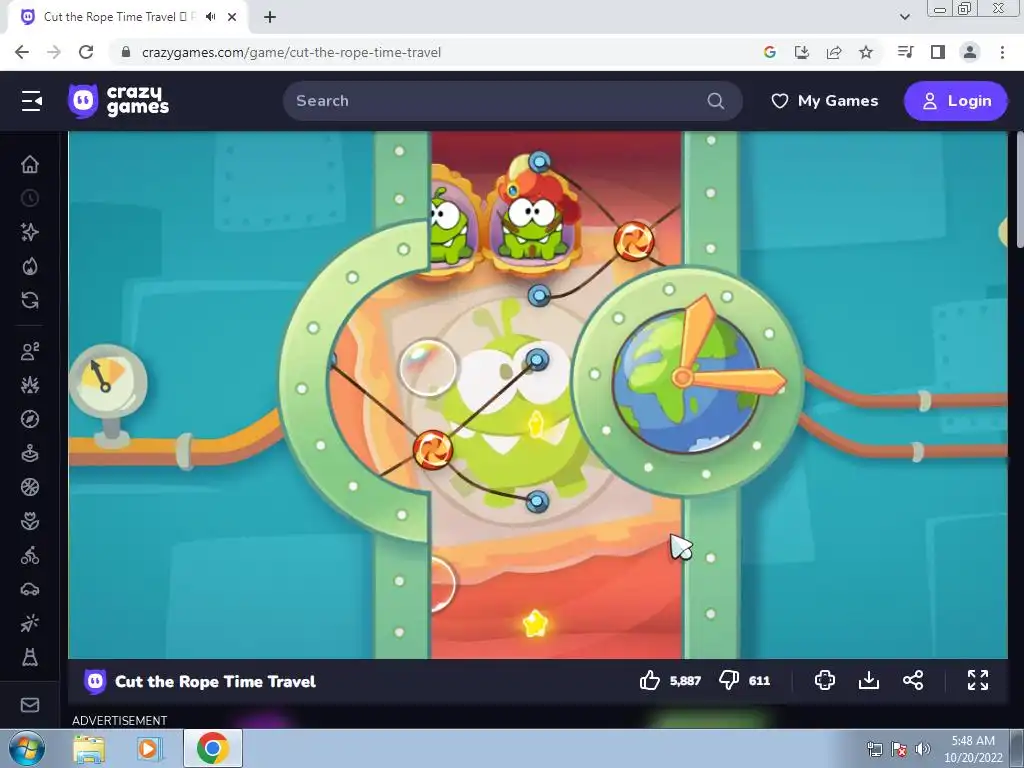Open the Action Center flag icon
The height and width of the screenshot is (768, 1024).
click(x=898, y=749)
